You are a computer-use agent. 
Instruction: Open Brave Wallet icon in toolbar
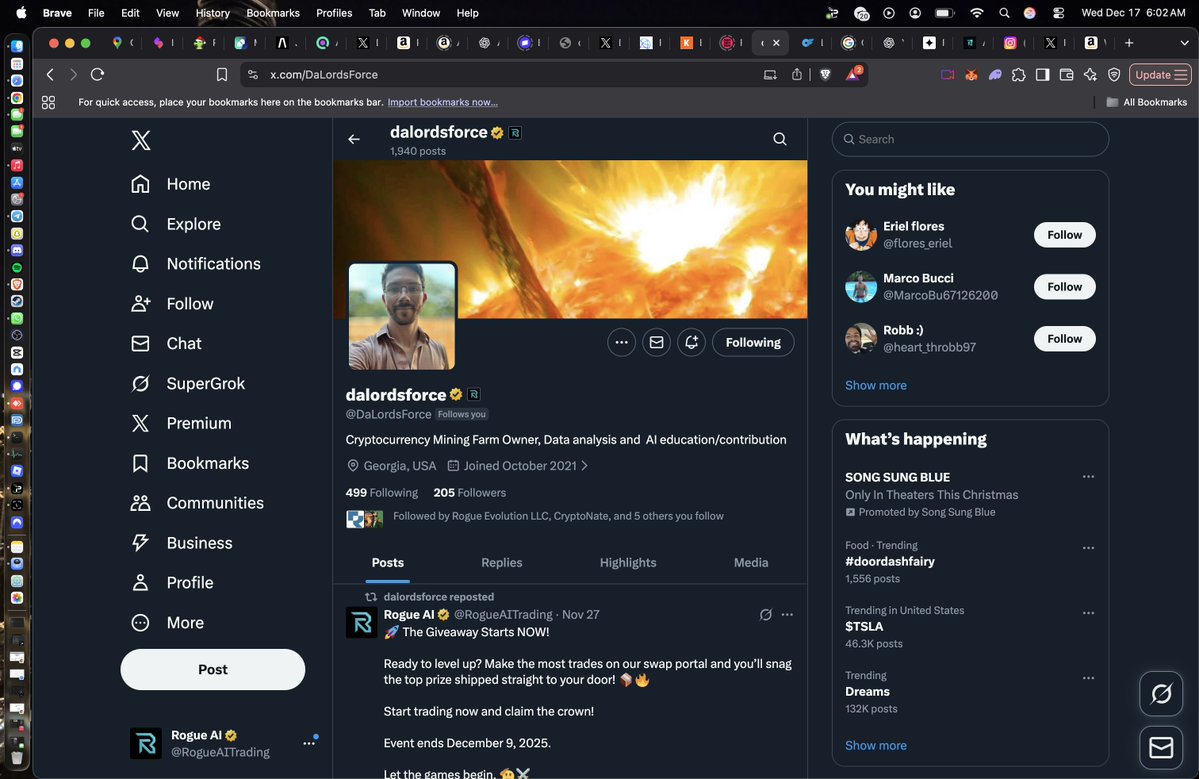coord(1066,74)
